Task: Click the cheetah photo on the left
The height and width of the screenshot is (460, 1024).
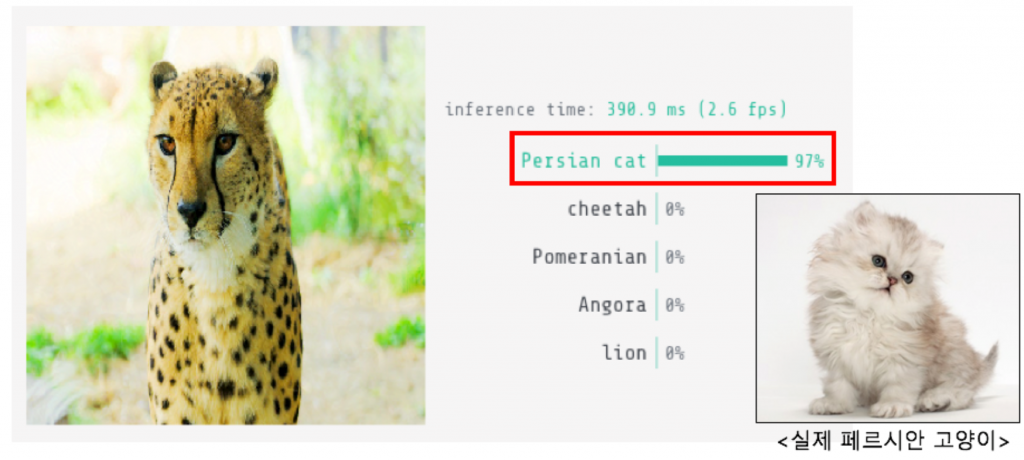Action: click(x=225, y=225)
